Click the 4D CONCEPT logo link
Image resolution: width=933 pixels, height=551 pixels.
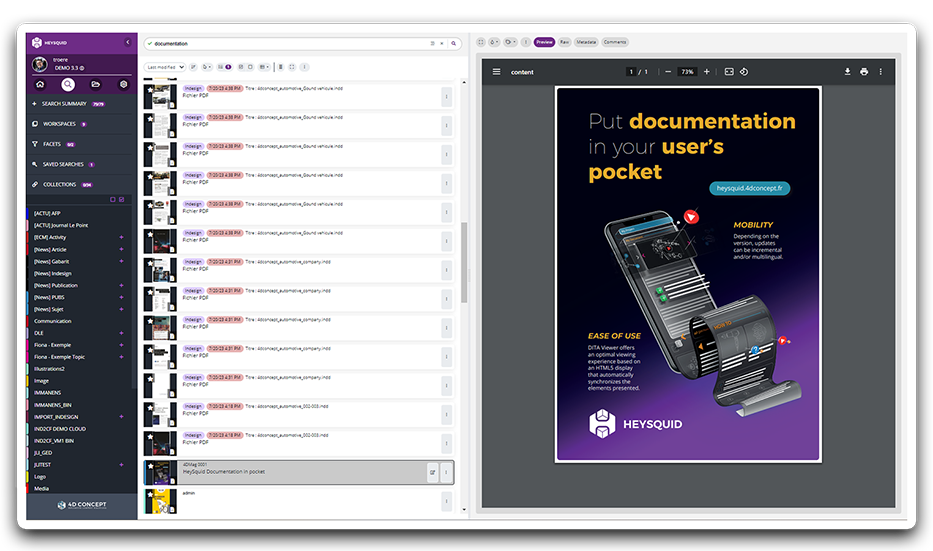click(x=82, y=505)
